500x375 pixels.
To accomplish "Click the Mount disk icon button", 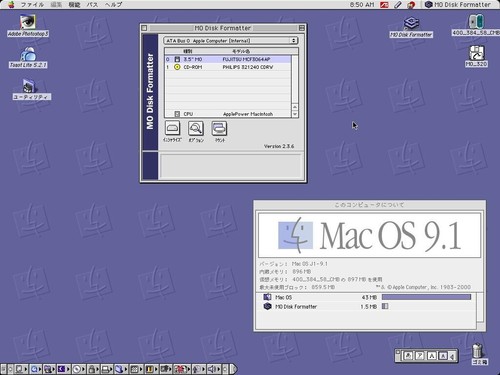I will point(219,129).
